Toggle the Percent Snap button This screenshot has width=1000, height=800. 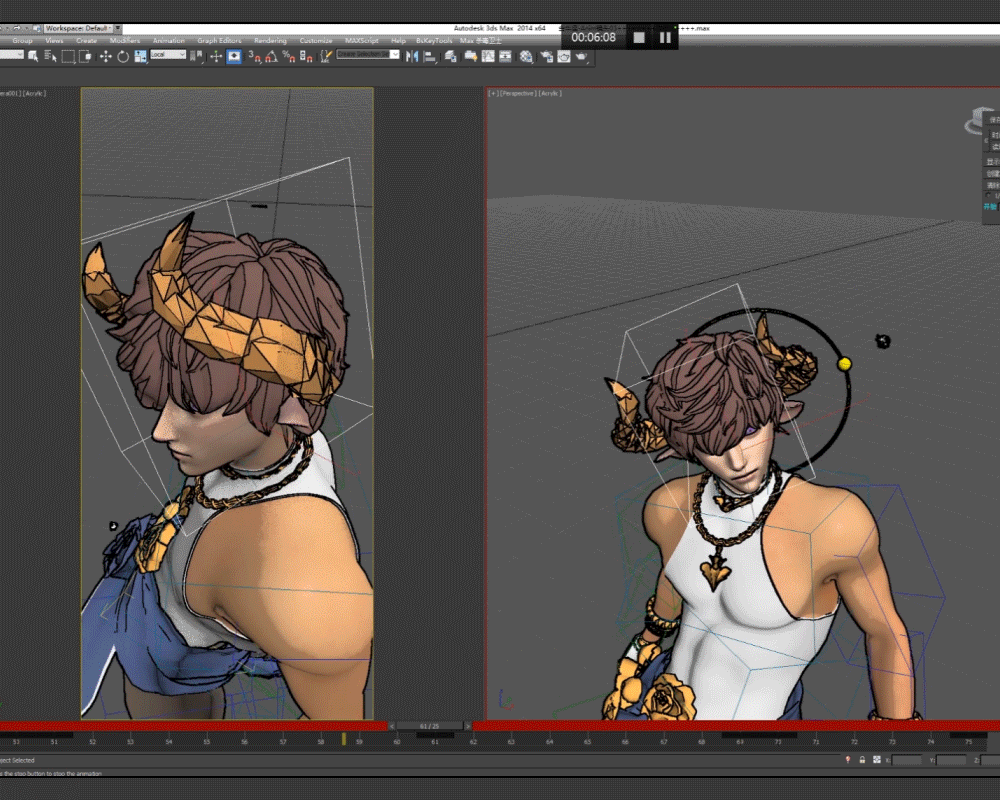tap(289, 56)
